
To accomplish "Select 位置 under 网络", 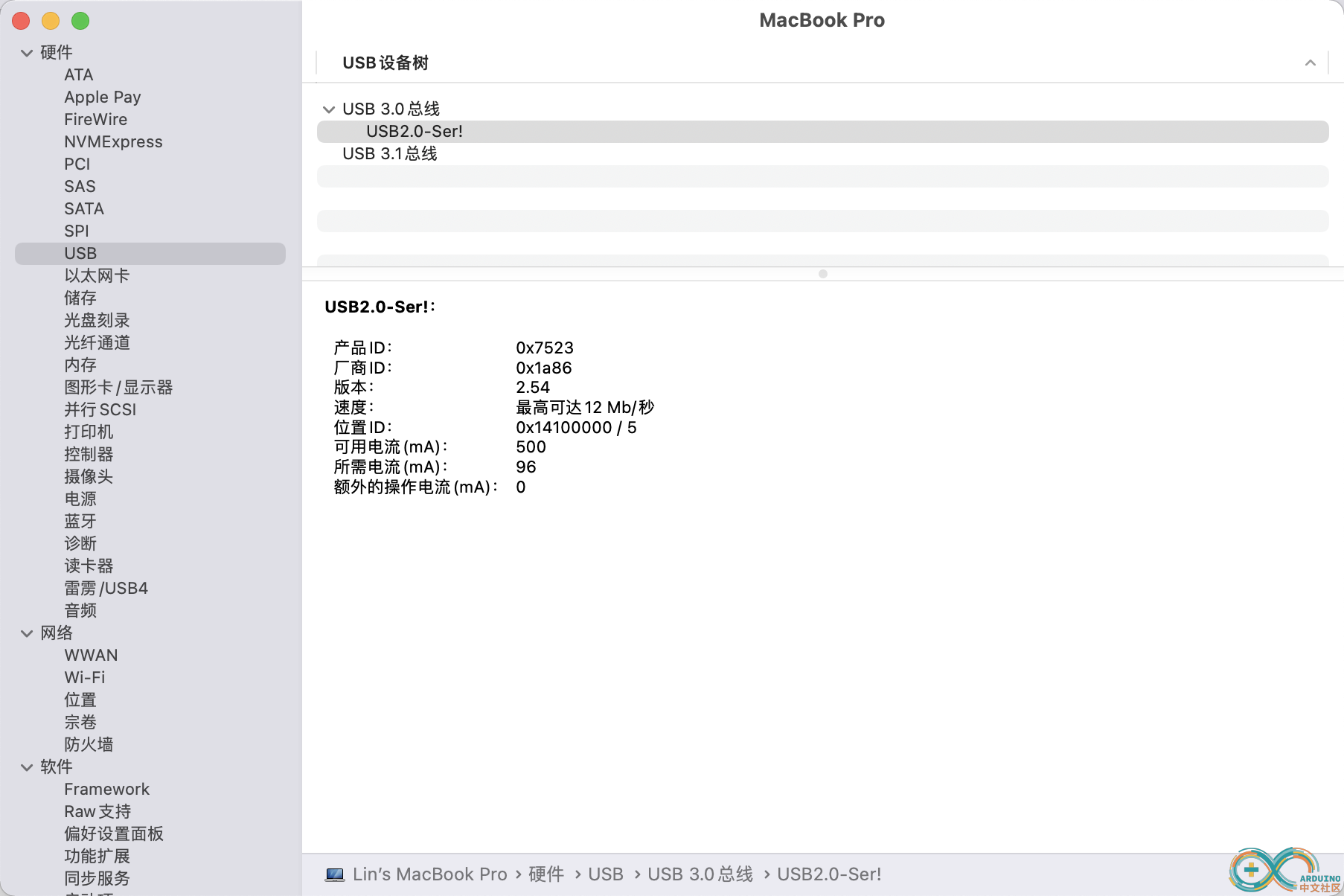I will 80,700.
